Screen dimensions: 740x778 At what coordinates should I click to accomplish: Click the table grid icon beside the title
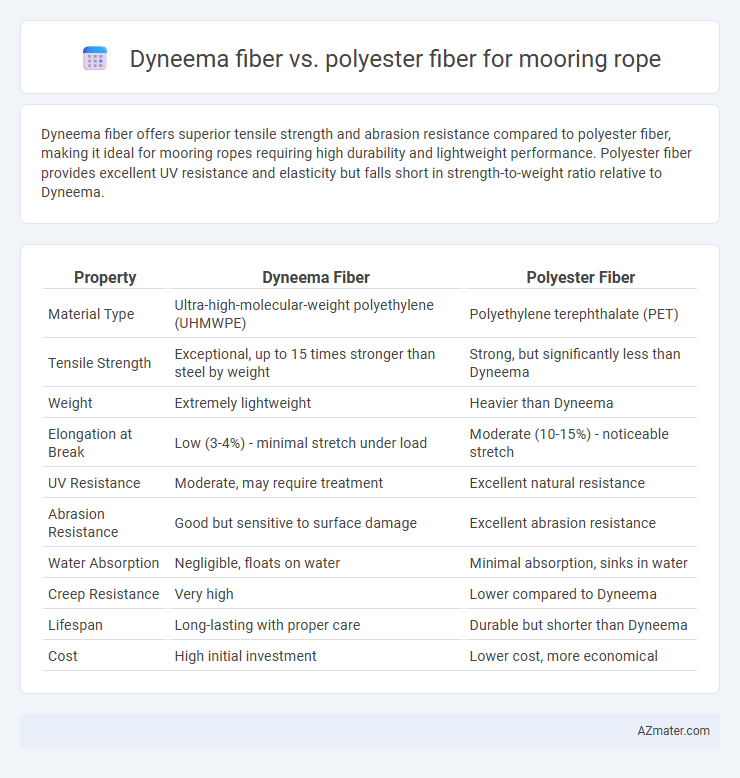(95, 59)
